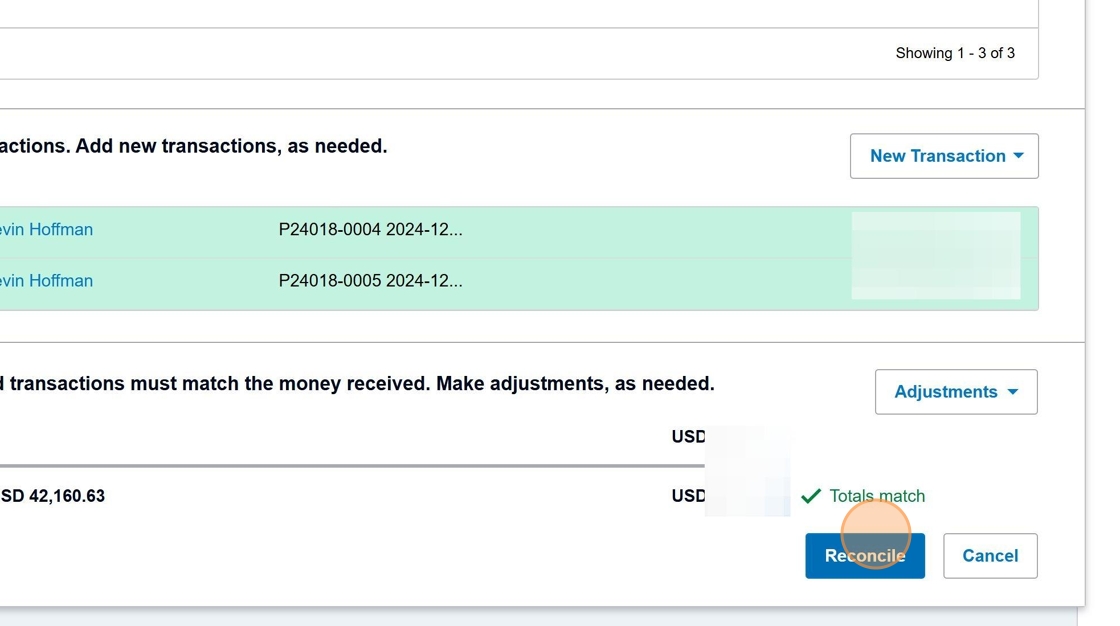Viewport: 1120px width, 626px height.
Task: Open Hoffman link in P24018-0005 row
Action: coord(46,281)
